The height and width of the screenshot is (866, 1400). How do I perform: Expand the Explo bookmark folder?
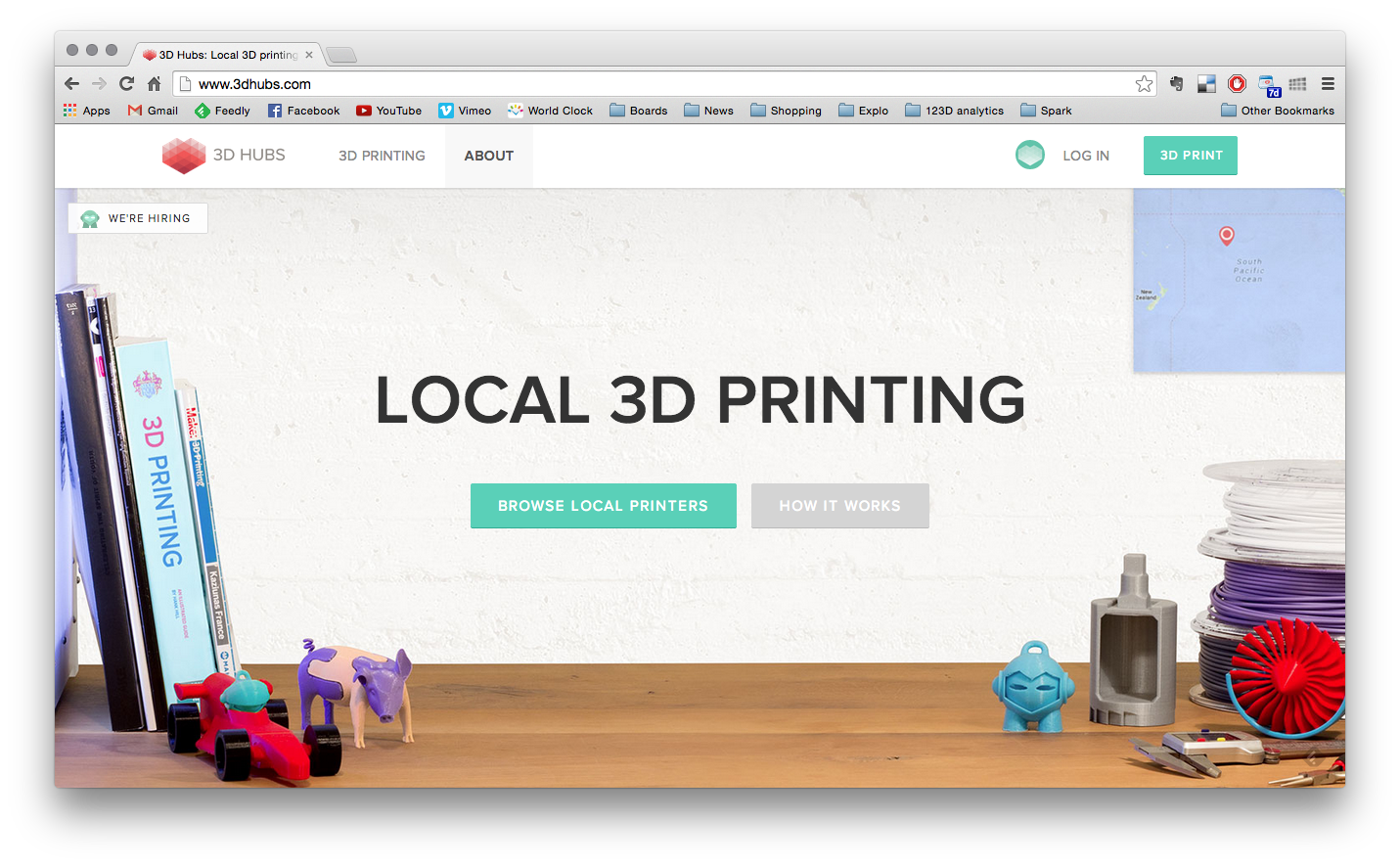click(x=863, y=111)
